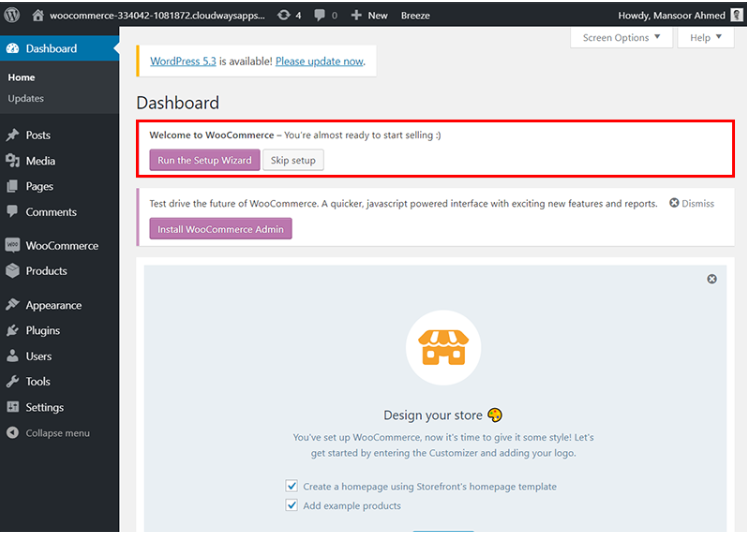
Task: Click the Welcome to WooCommerce bold text
Action: (x=212, y=135)
